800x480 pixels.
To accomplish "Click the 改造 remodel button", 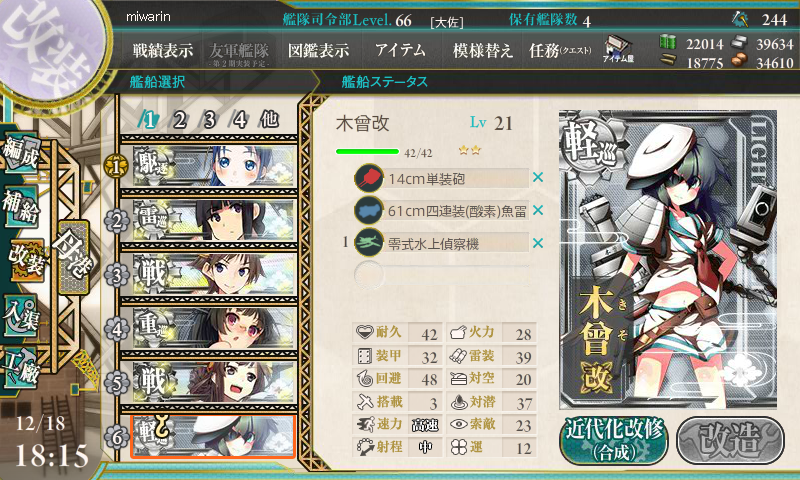I will click(x=731, y=440).
